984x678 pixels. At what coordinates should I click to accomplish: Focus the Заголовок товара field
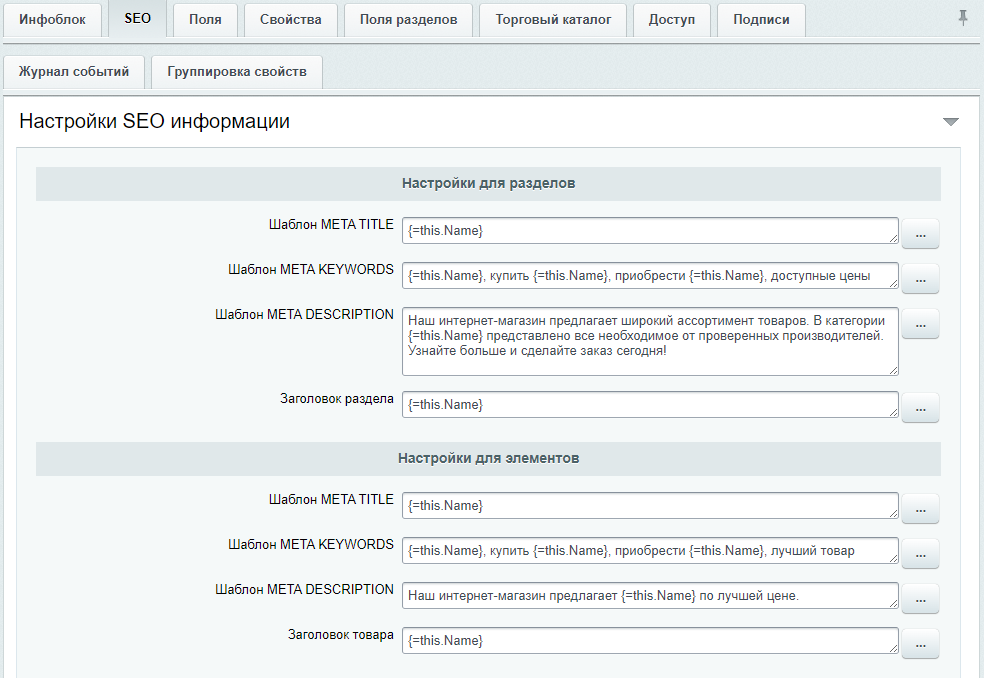click(650, 640)
